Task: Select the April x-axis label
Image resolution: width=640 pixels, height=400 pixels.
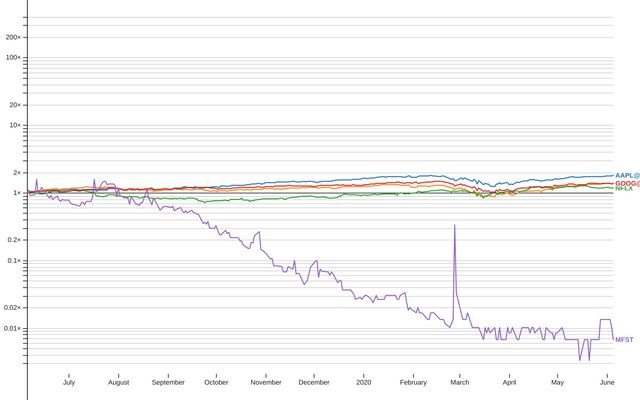Action: pos(509,382)
